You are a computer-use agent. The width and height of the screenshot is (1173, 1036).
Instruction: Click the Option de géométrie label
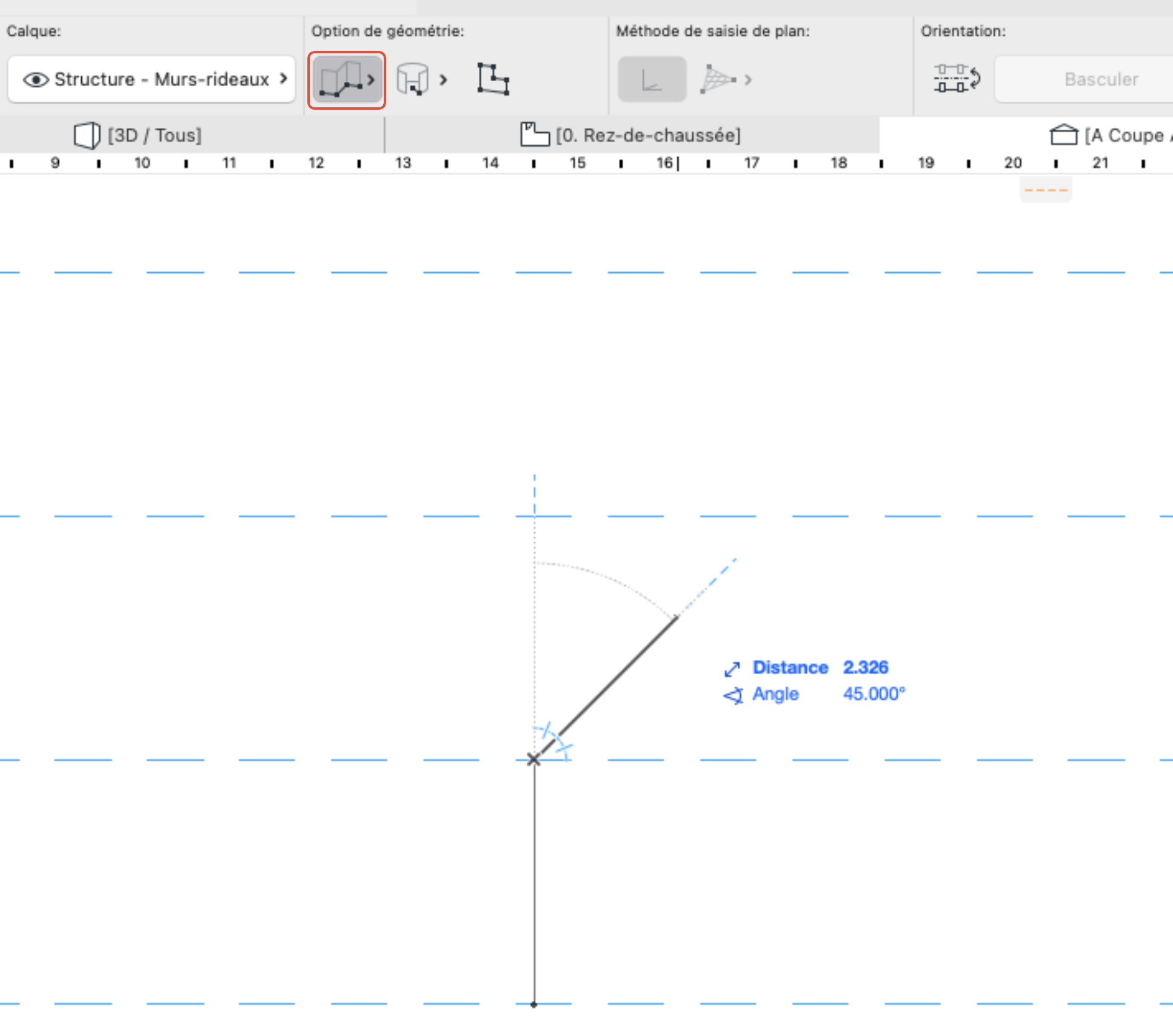(387, 31)
